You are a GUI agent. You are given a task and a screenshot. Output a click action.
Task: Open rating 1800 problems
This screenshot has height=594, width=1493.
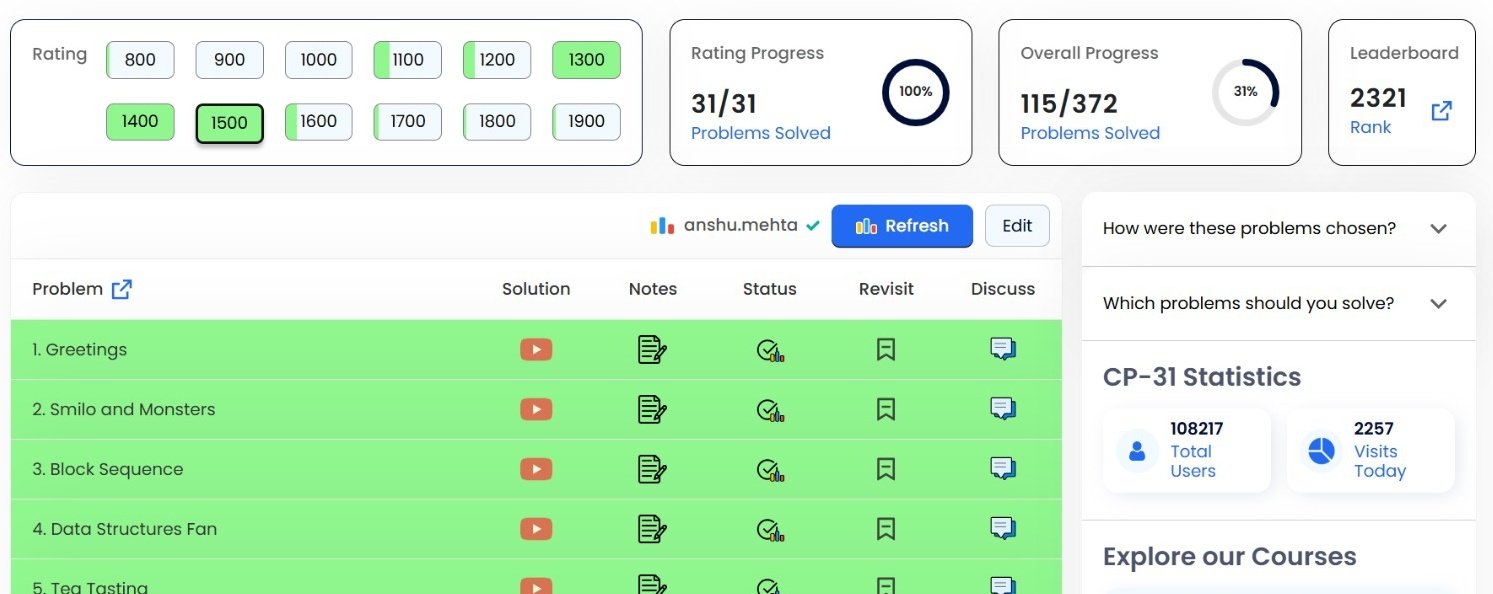click(497, 122)
